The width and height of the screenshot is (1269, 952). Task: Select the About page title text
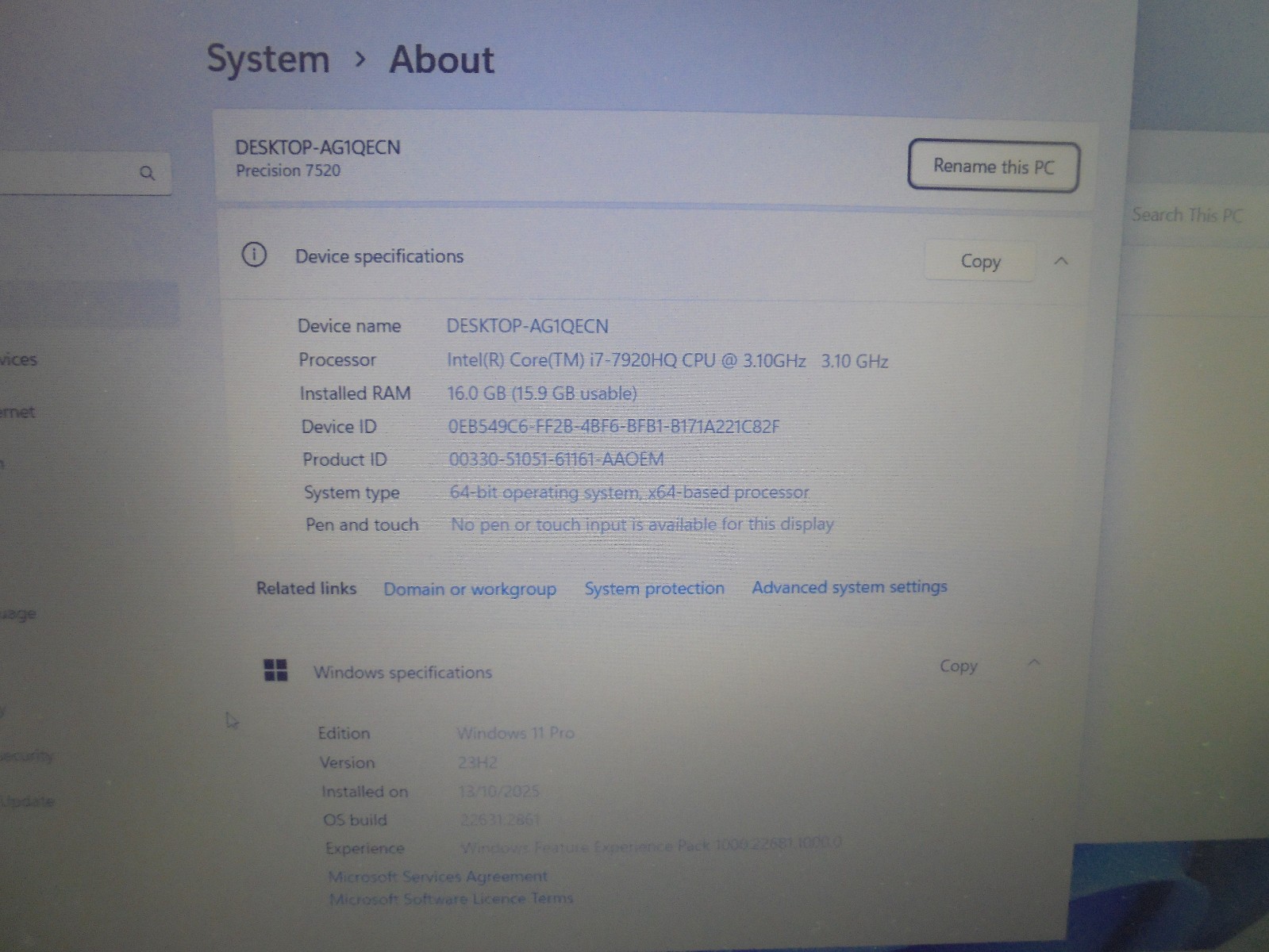point(441,59)
